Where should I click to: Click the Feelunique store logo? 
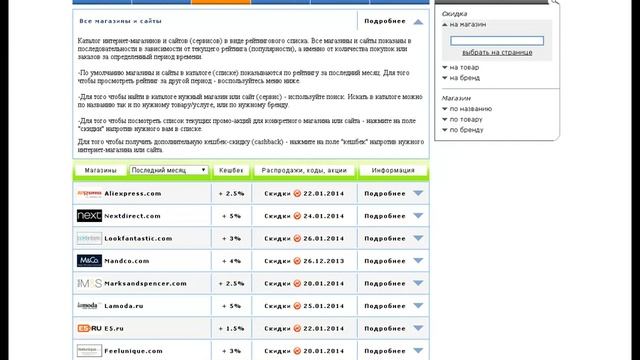click(89, 351)
